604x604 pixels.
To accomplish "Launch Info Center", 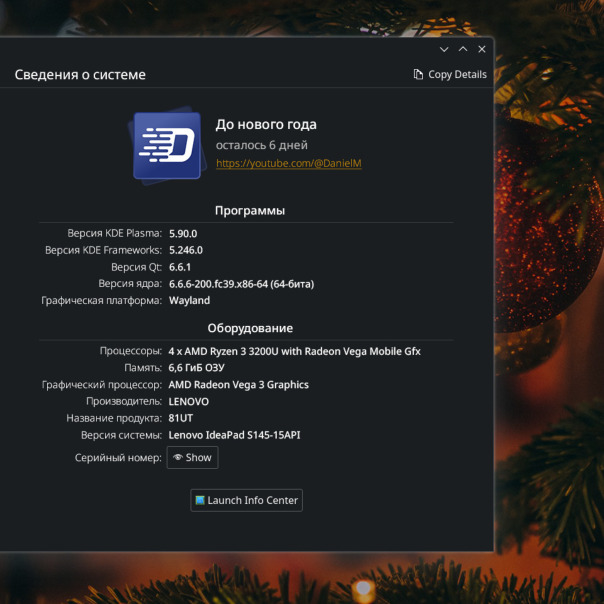I will click(x=247, y=500).
